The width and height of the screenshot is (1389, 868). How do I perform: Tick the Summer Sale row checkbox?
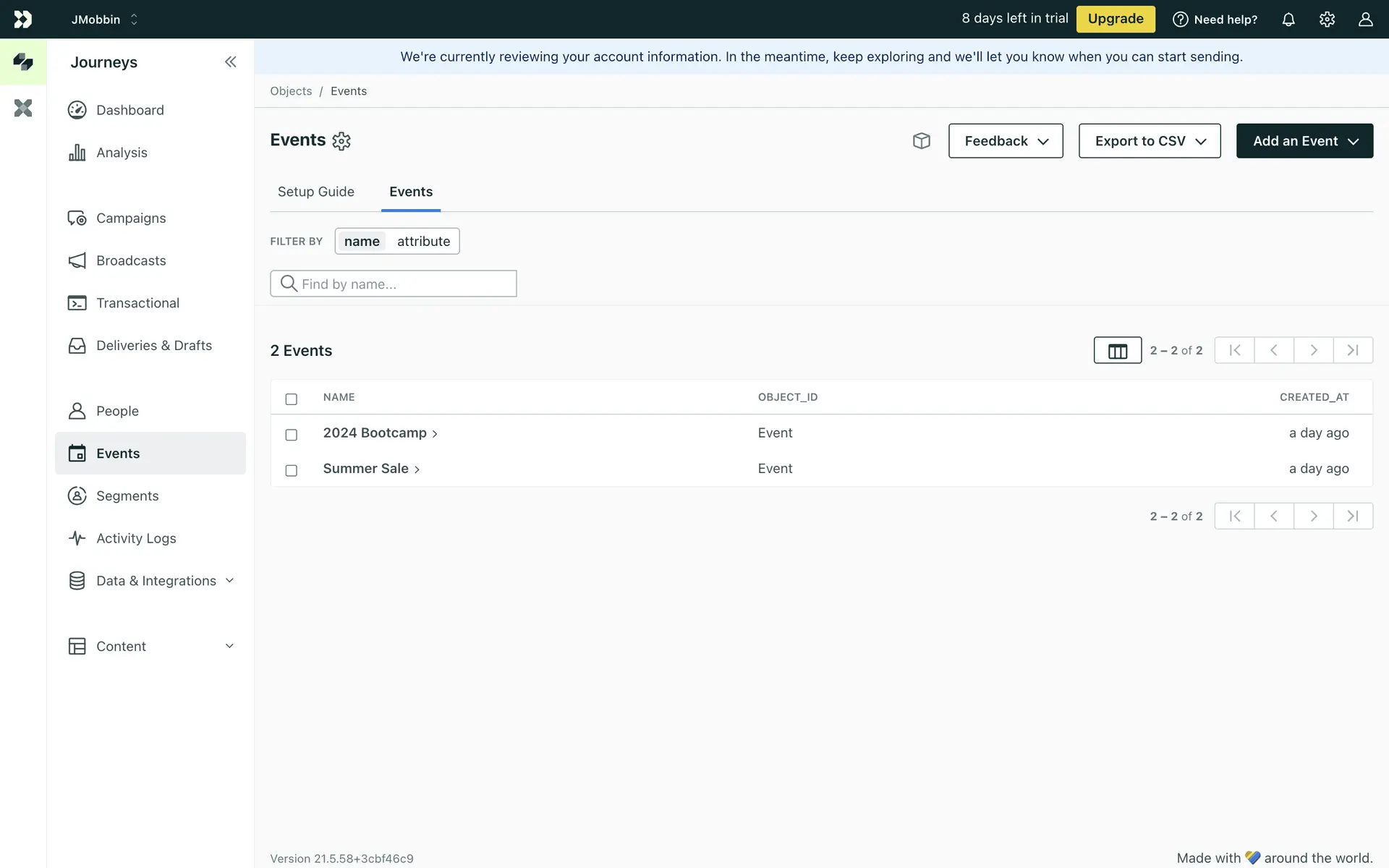[291, 471]
